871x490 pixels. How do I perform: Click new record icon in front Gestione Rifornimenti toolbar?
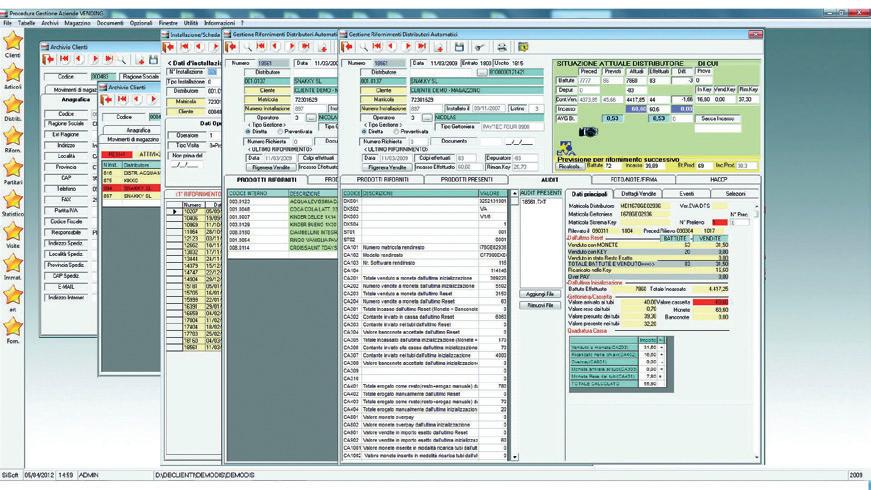click(439, 47)
